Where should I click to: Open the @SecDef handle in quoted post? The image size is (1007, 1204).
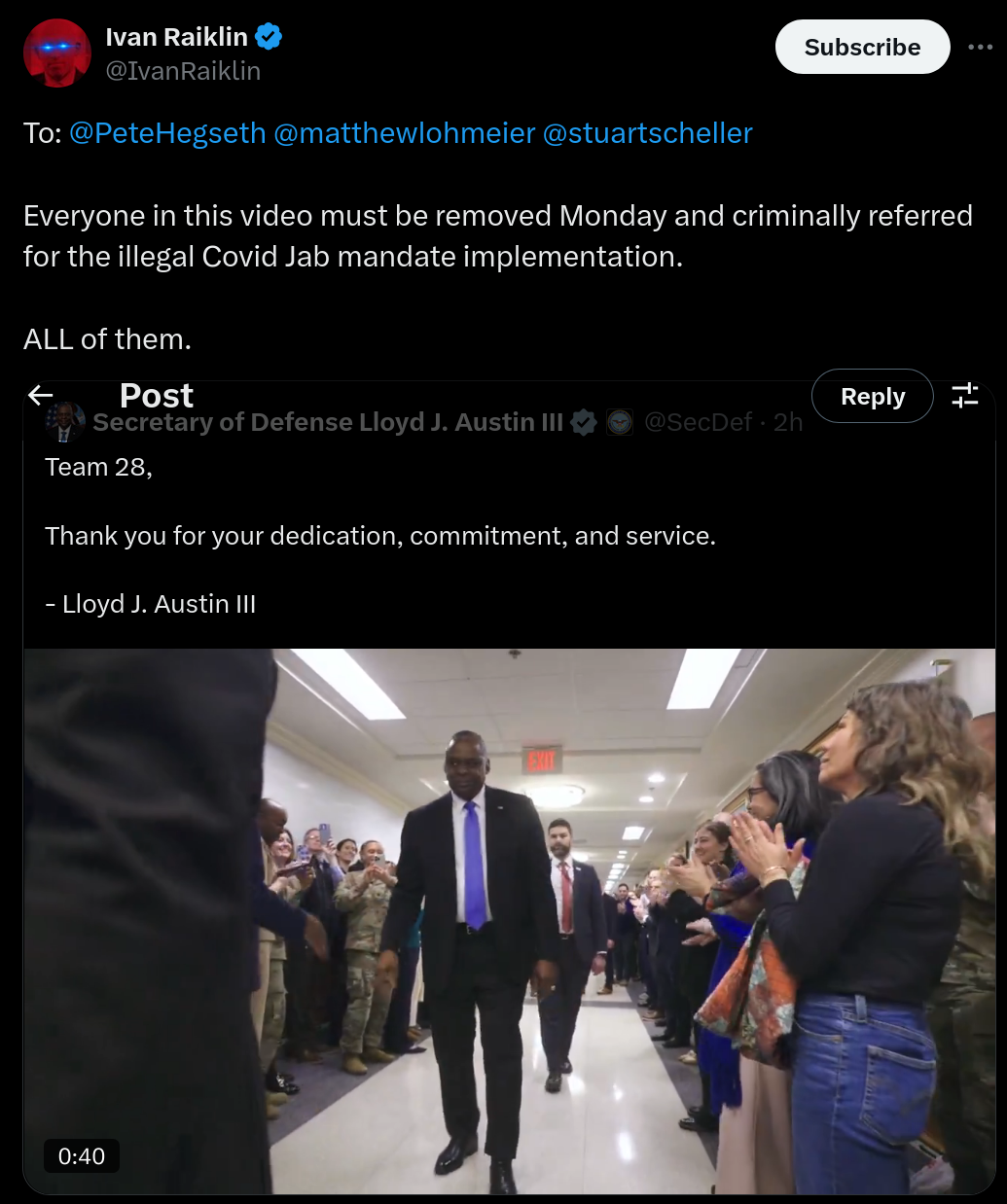pos(699,422)
